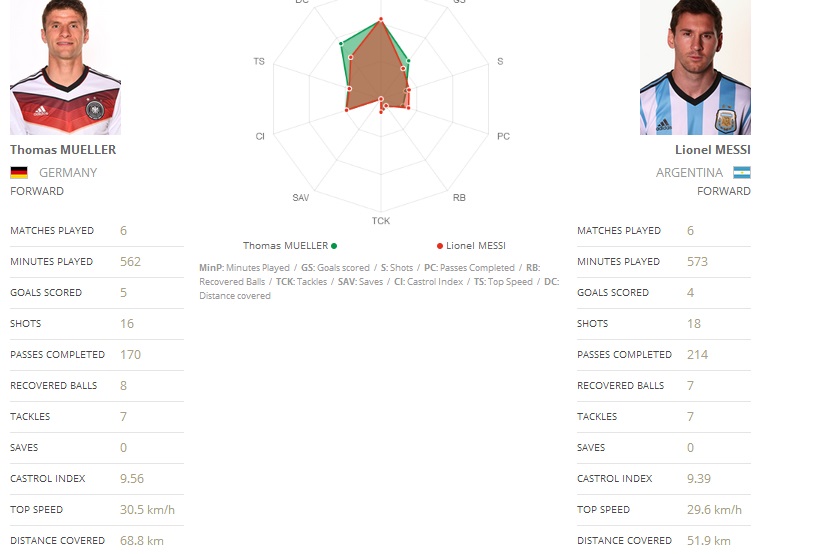Click Messi's distance covered value 51.9 km
This screenshot has width=819, height=554.
pos(708,541)
